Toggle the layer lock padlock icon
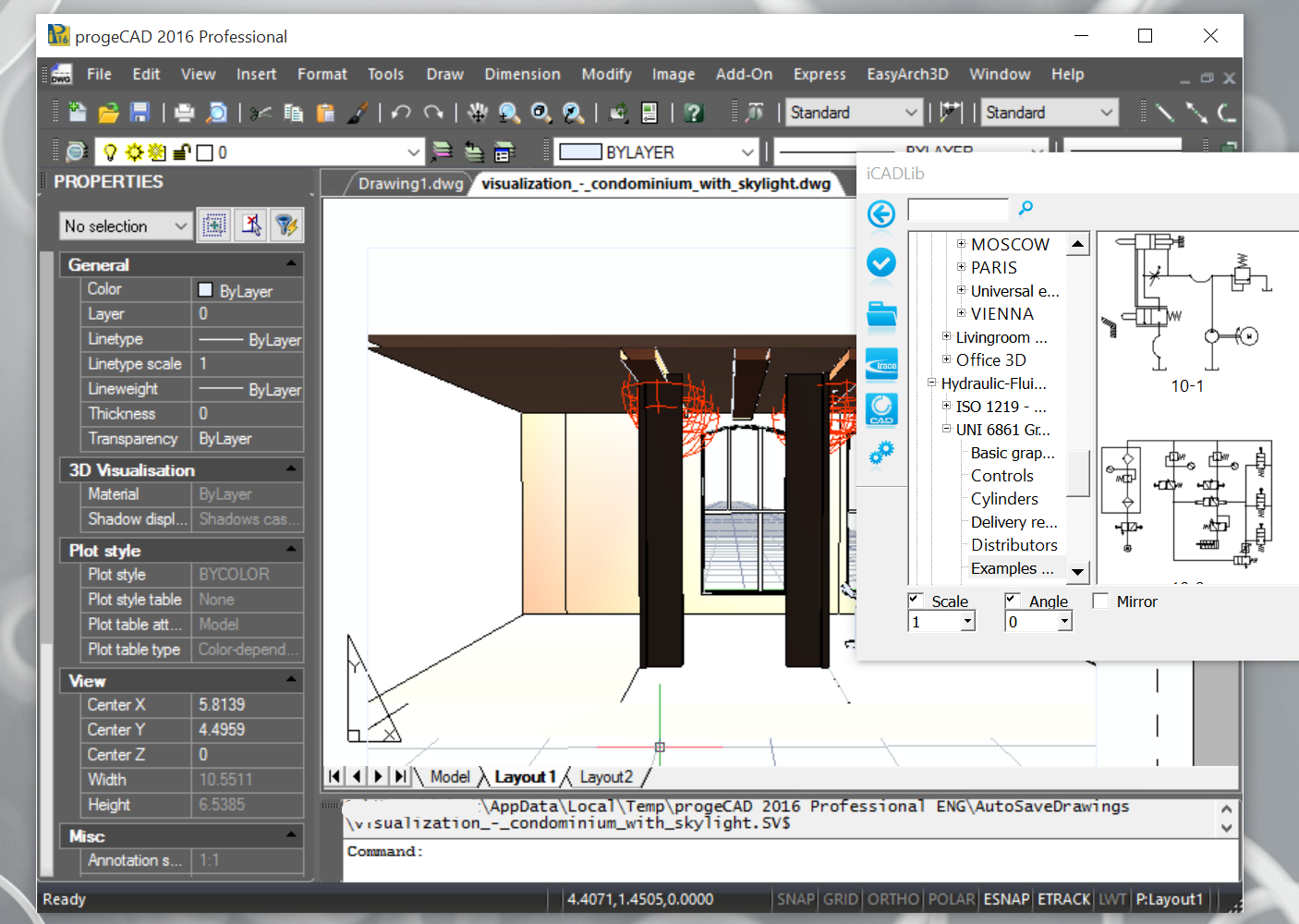This screenshot has width=1299, height=924. coord(183,151)
